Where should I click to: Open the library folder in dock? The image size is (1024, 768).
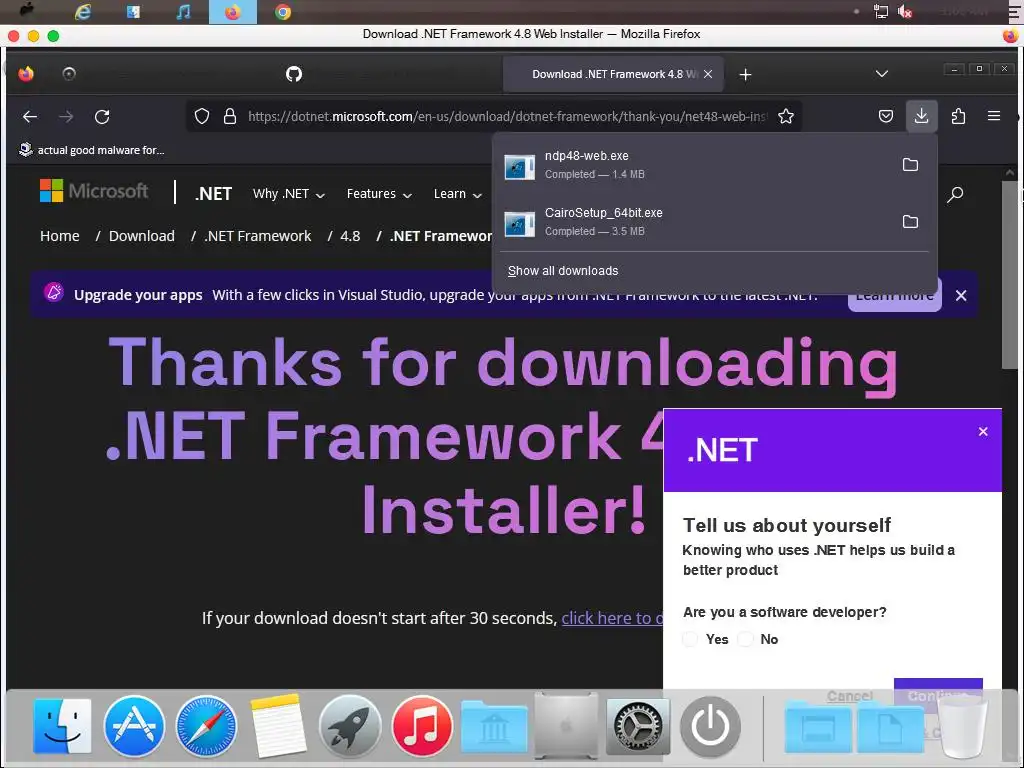(494, 726)
